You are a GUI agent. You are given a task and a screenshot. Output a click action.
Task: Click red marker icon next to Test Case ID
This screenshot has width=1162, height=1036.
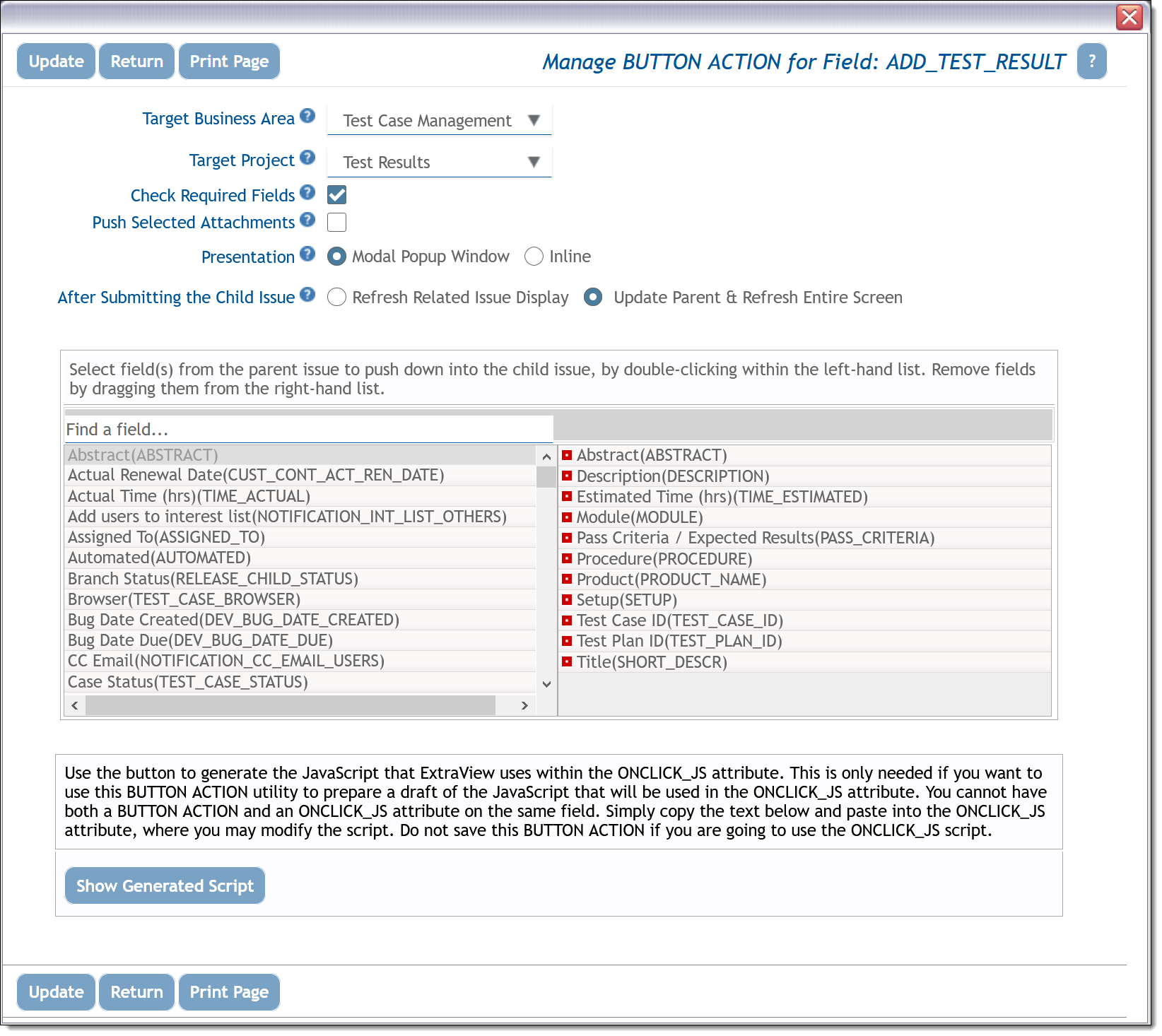click(567, 620)
